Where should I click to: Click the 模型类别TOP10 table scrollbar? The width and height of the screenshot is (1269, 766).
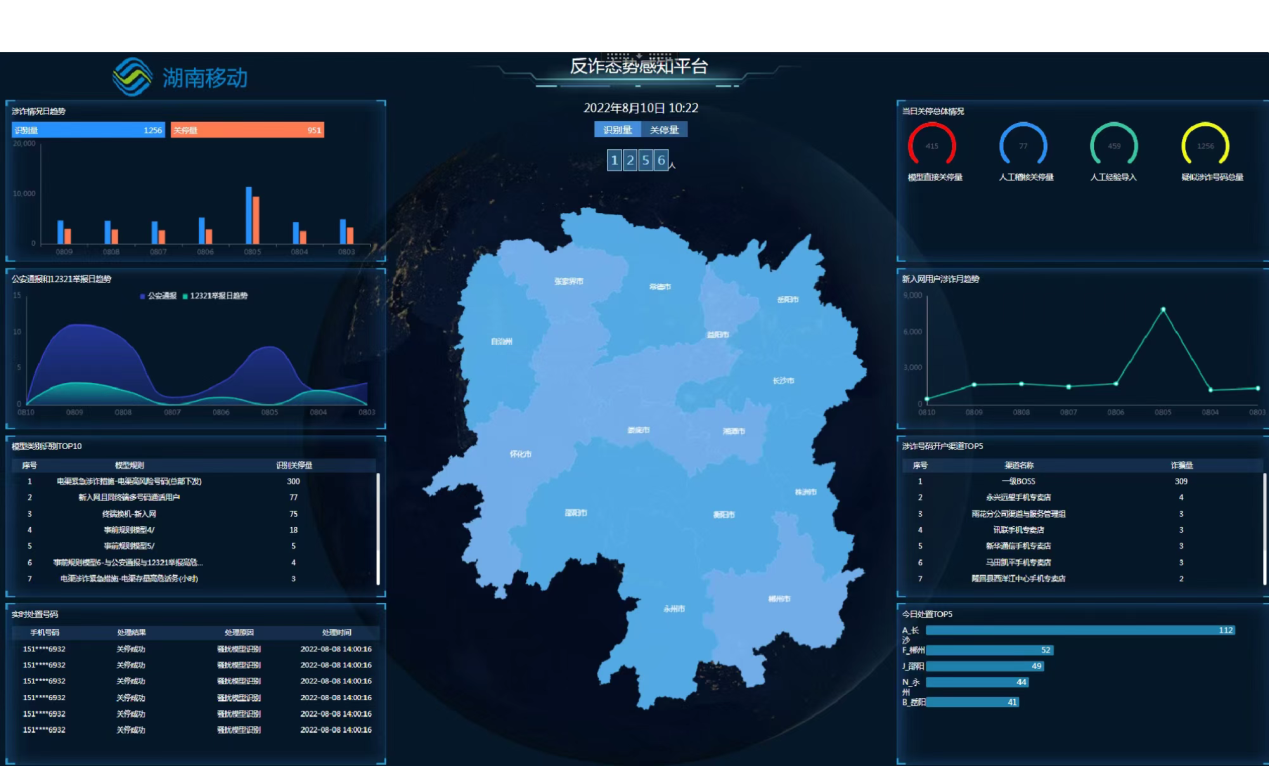[x=378, y=528]
